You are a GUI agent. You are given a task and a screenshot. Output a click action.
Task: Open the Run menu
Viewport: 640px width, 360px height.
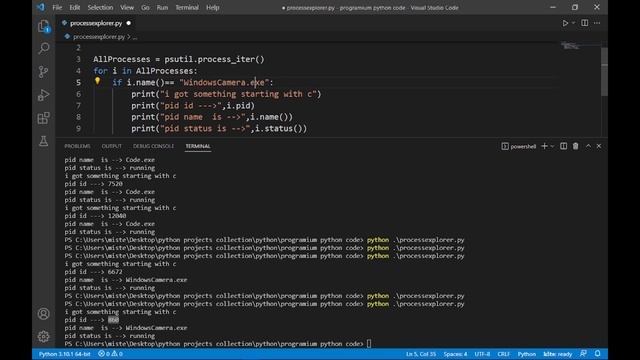pos(162,7)
